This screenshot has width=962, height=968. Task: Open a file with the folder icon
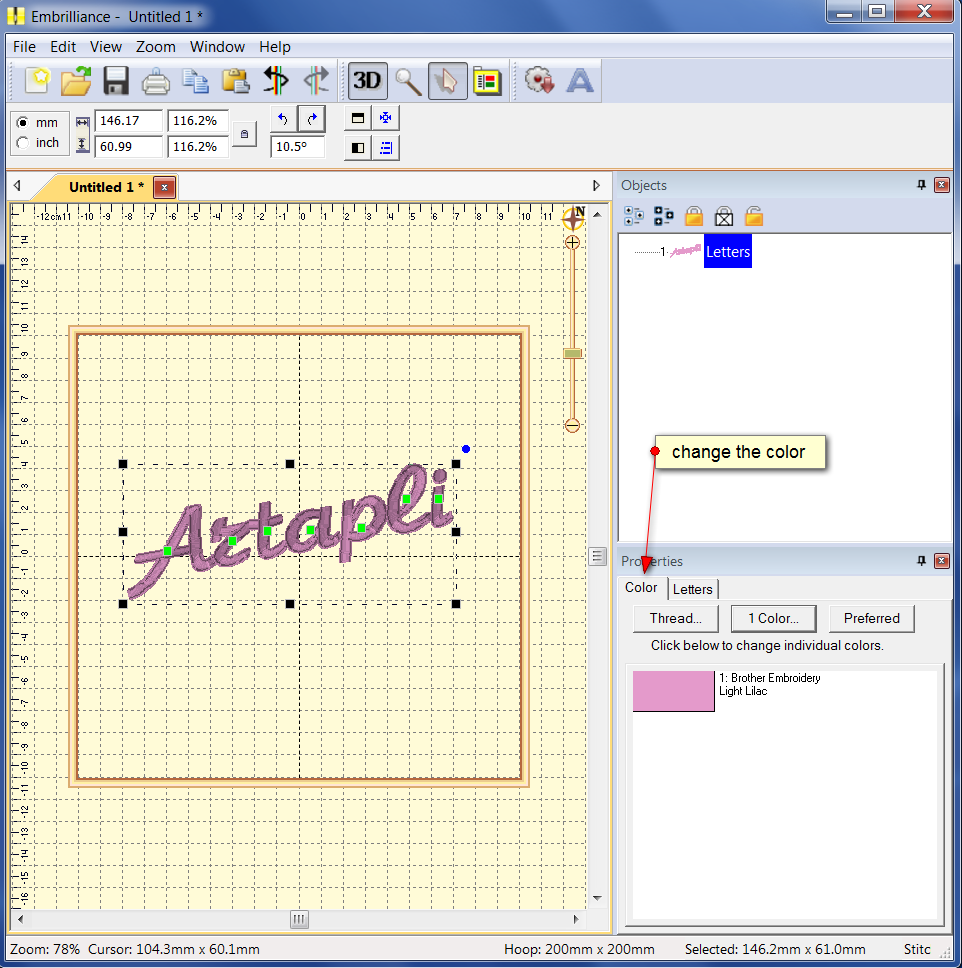coord(76,81)
